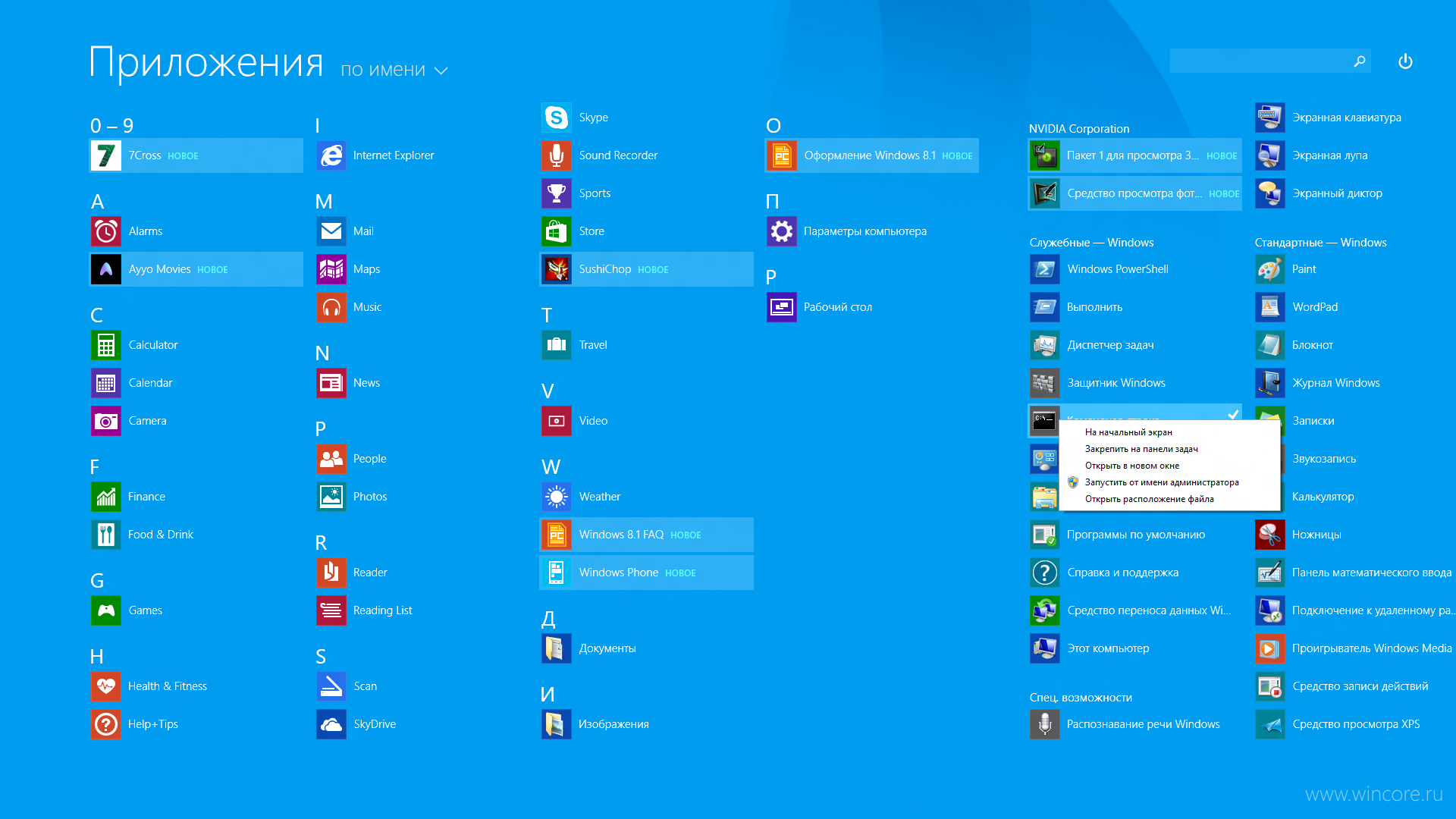Open the 'по имени' sort dropdown
Viewport: 1456px width, 819px height.
(x=394, y=70)
